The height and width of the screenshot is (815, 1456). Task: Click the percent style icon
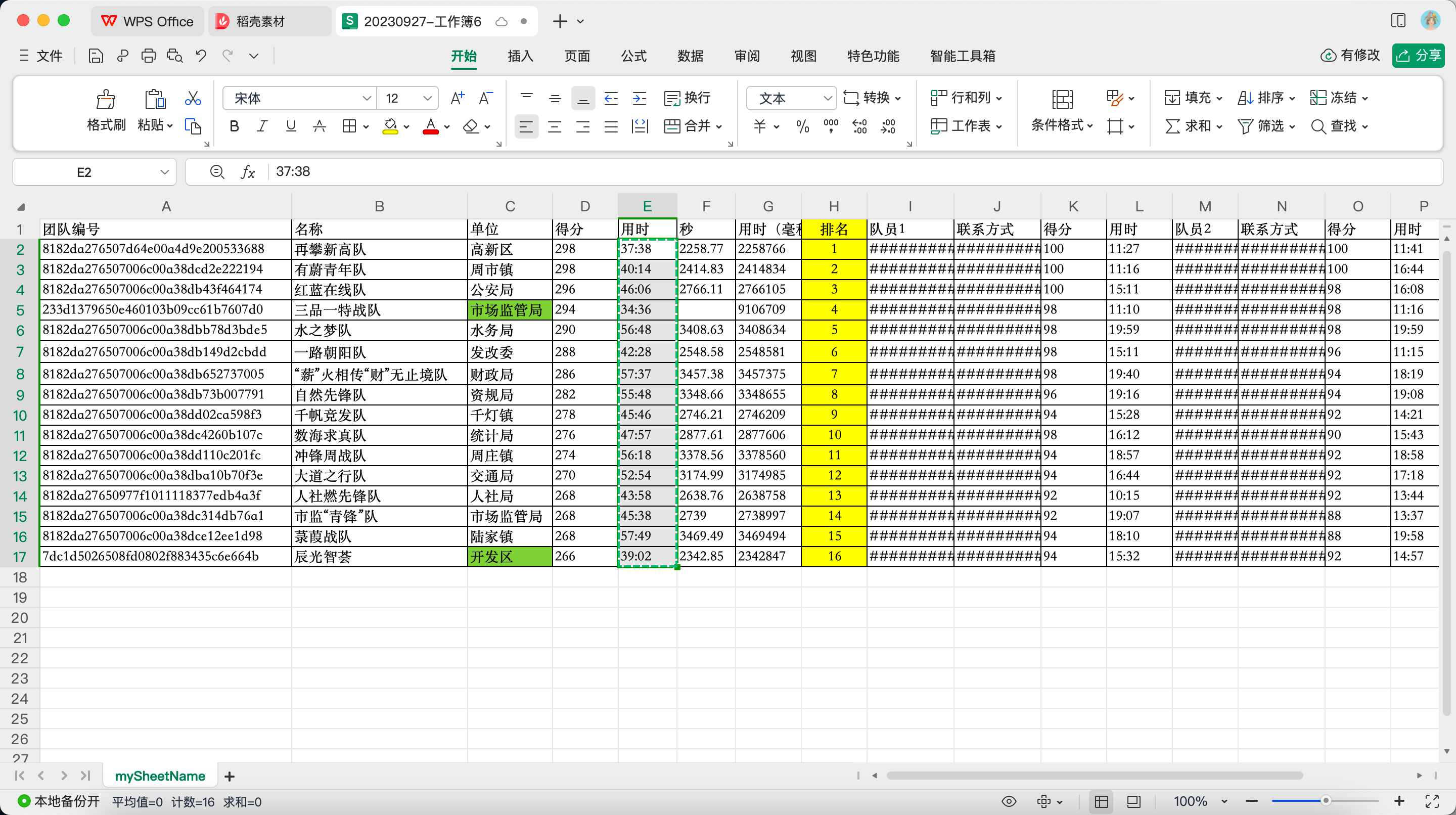point(802,126)
